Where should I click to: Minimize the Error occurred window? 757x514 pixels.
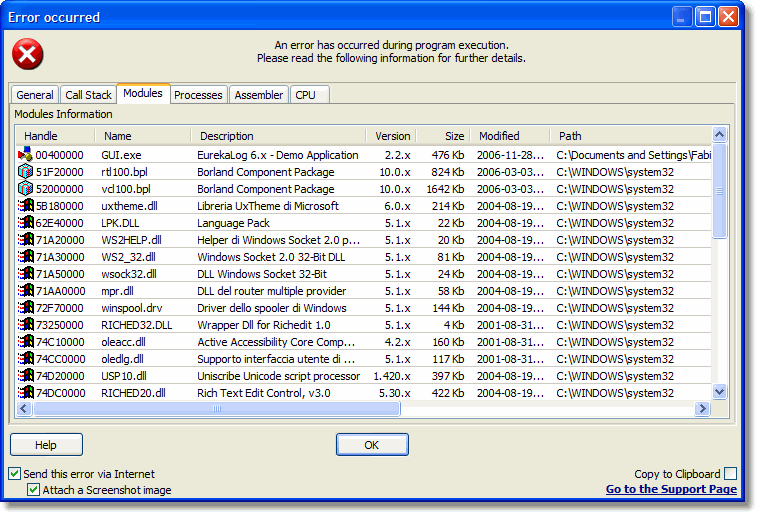[x=682, y=17]
